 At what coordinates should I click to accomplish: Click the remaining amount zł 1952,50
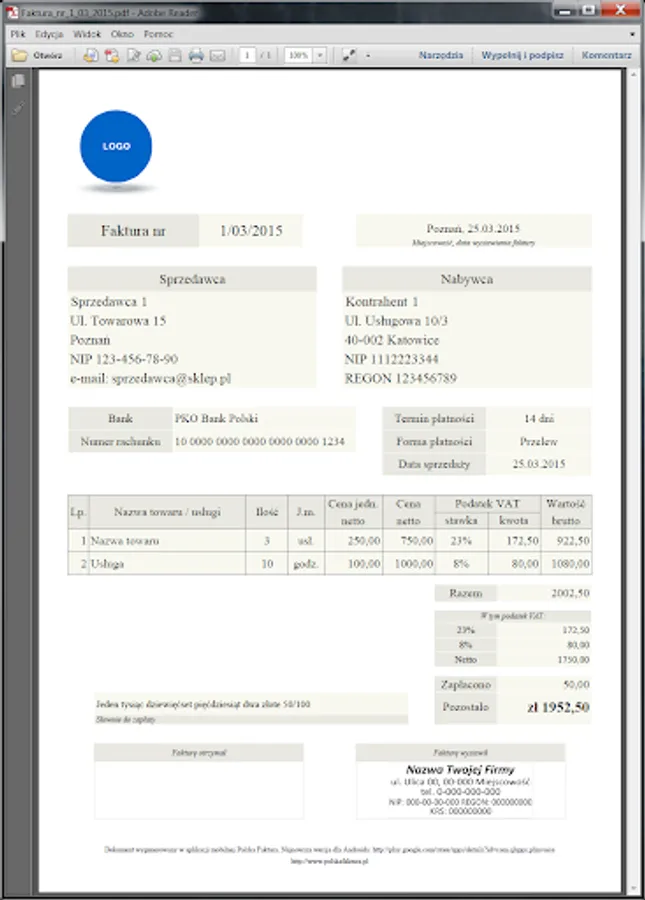[x=558, y=707]
